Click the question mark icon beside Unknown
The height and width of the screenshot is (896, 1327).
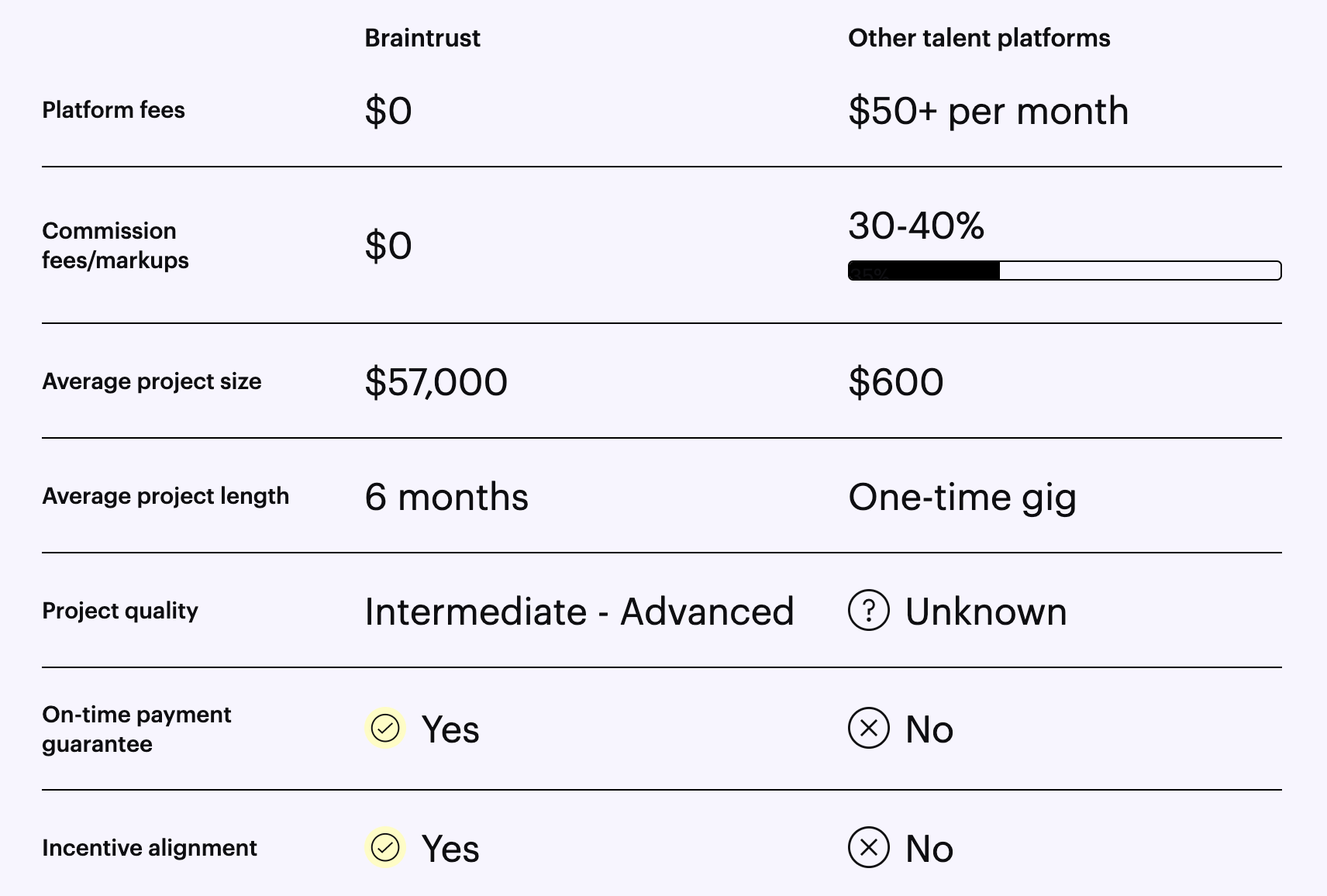click(869, 611)
